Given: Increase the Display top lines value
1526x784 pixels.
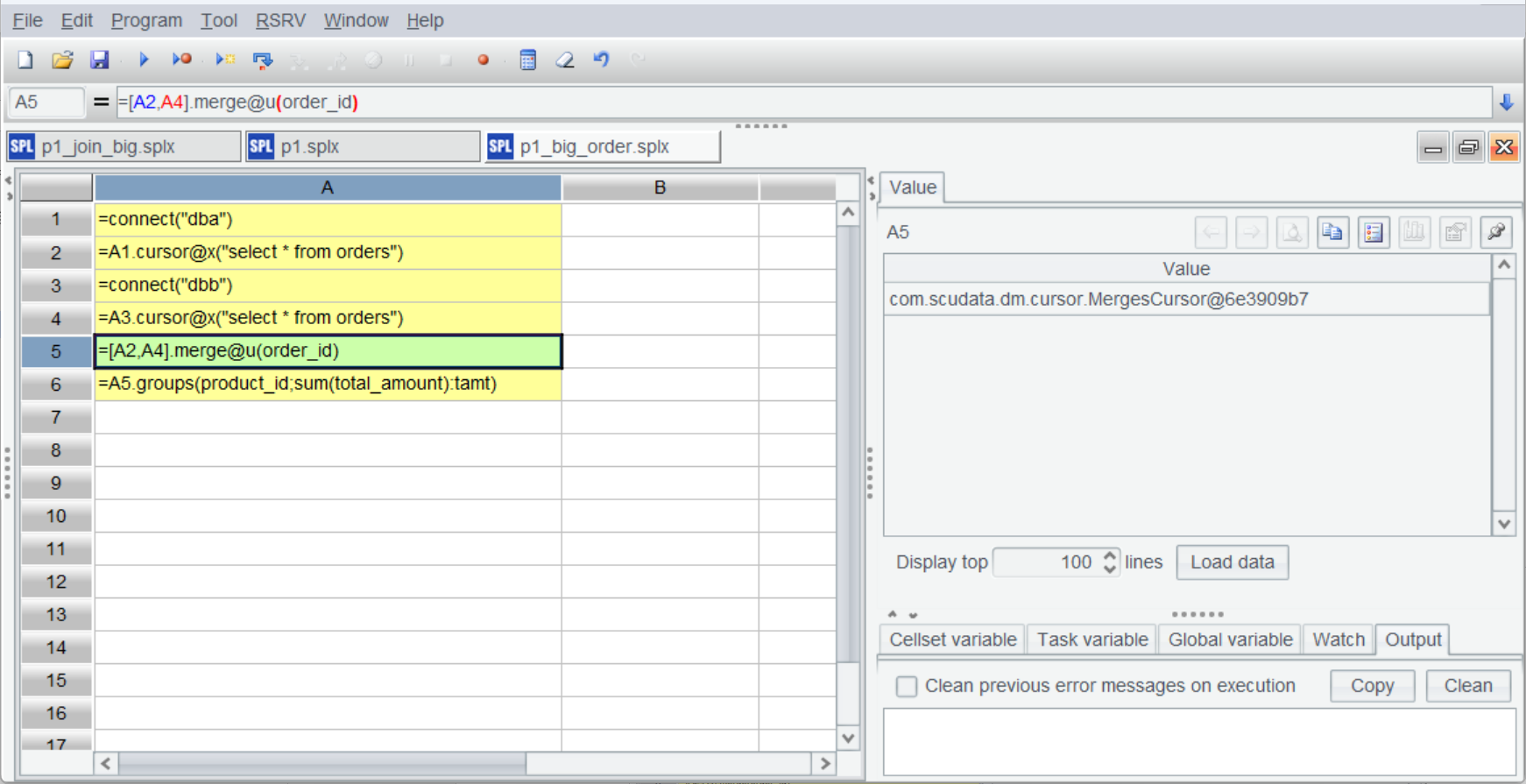Looking at the screenshot, I should (x=1110, y=555).
